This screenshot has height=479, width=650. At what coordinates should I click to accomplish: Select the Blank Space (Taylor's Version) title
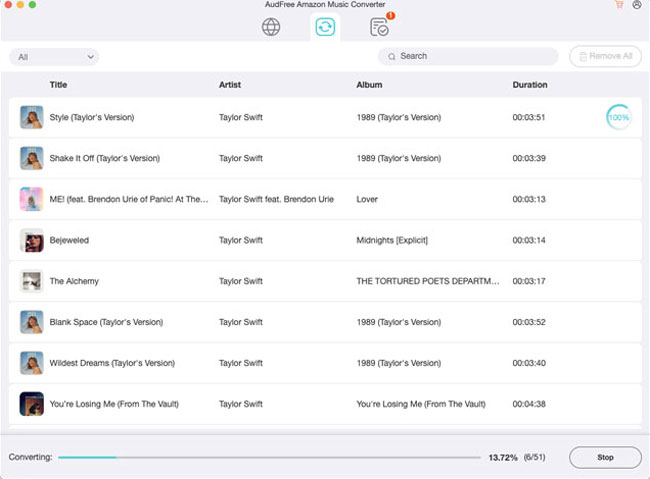click(x=106, y=322)
